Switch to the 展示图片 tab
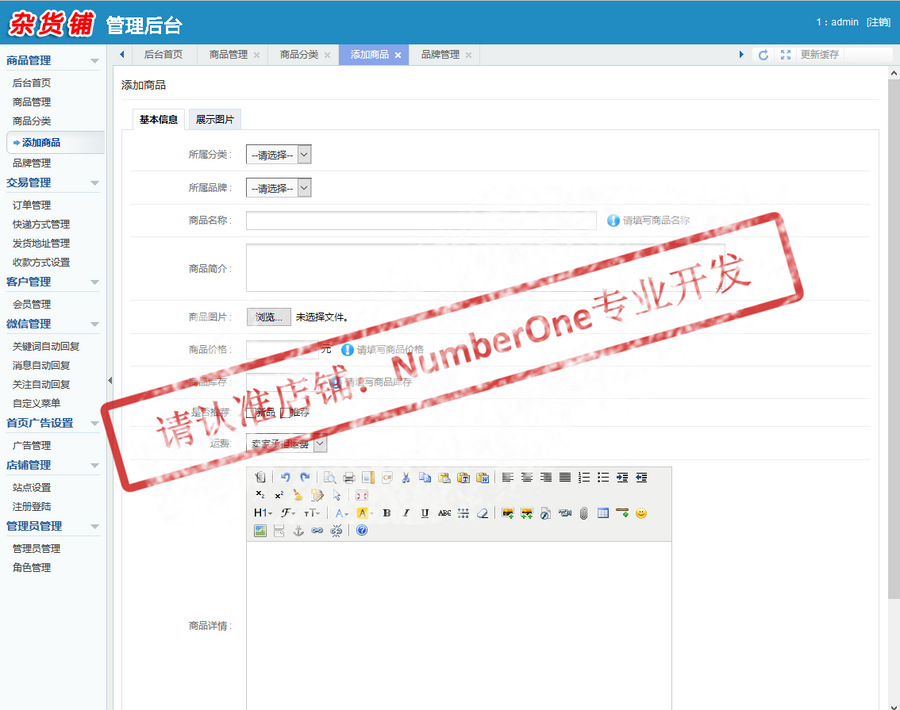Viewport: 900px width, 710px height. 215,118
